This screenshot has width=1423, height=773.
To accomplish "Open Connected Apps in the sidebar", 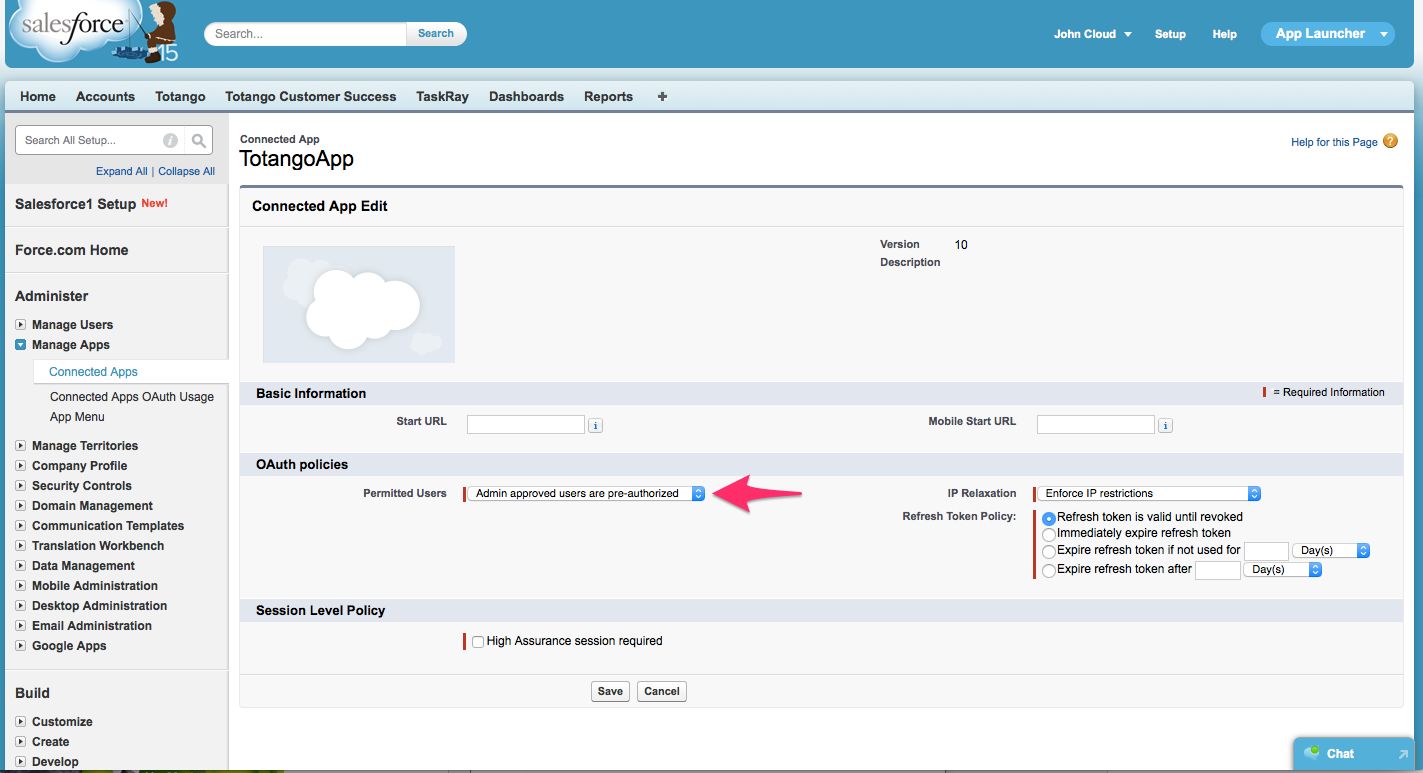I will pyautogui.click(x=94, y=372).
